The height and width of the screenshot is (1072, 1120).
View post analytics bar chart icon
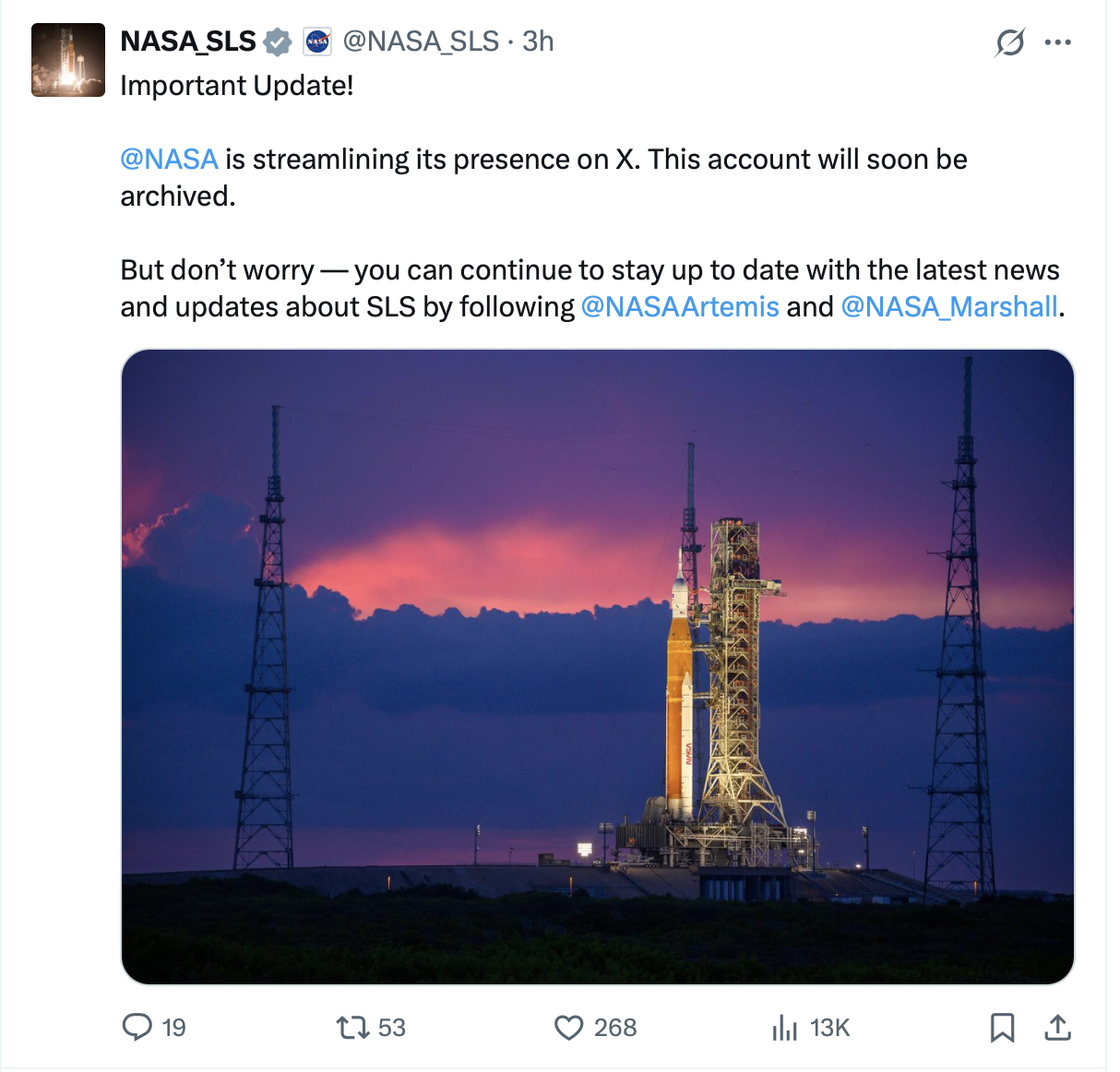[784, 1027]
